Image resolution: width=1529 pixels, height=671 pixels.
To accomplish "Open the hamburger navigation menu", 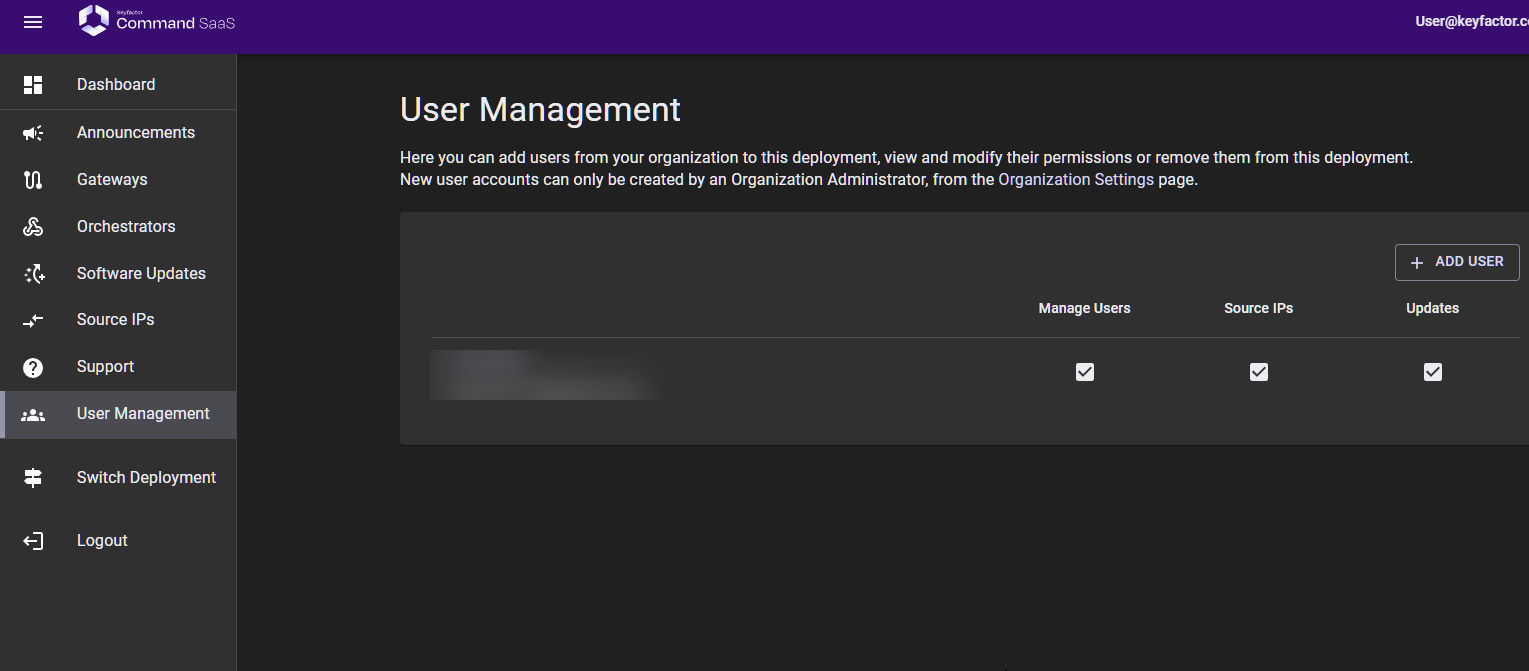I will pos(33,22).
